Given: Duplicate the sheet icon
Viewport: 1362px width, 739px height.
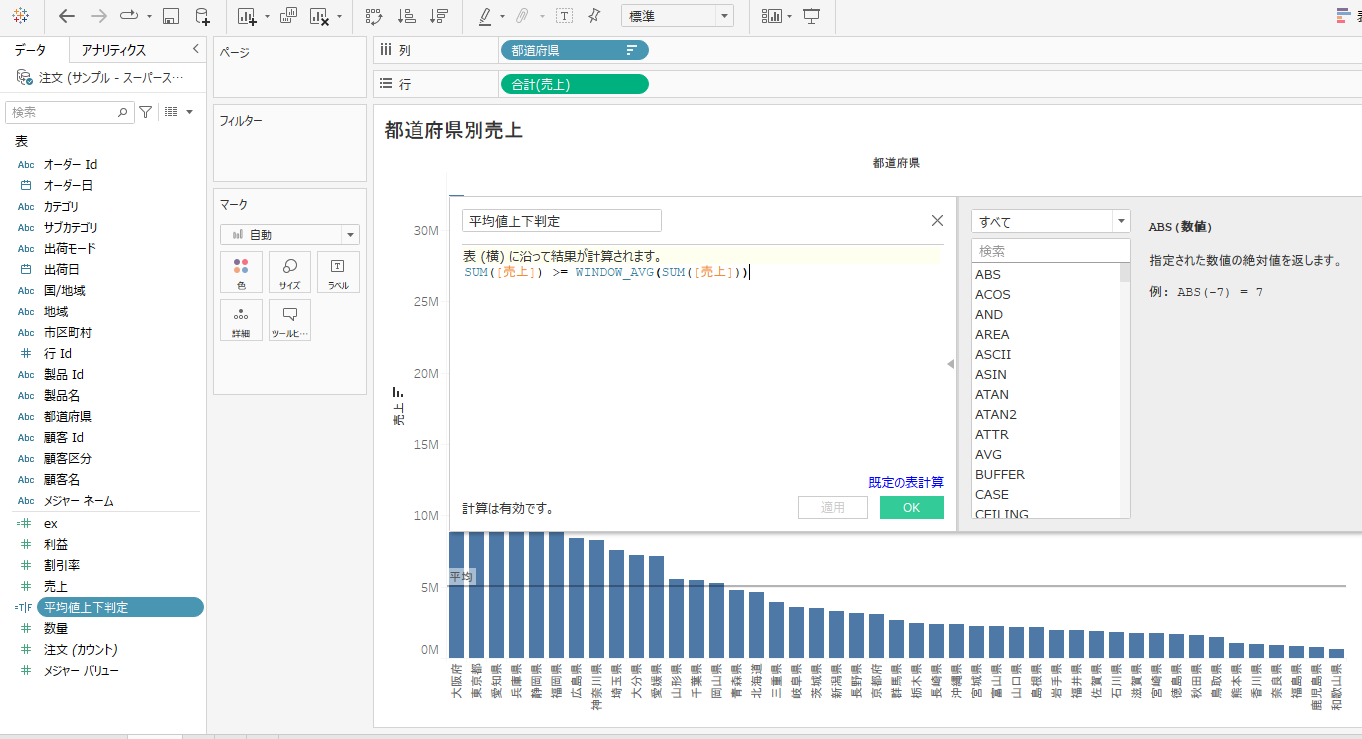Looking at the screenshot, I should coord(288,16).
